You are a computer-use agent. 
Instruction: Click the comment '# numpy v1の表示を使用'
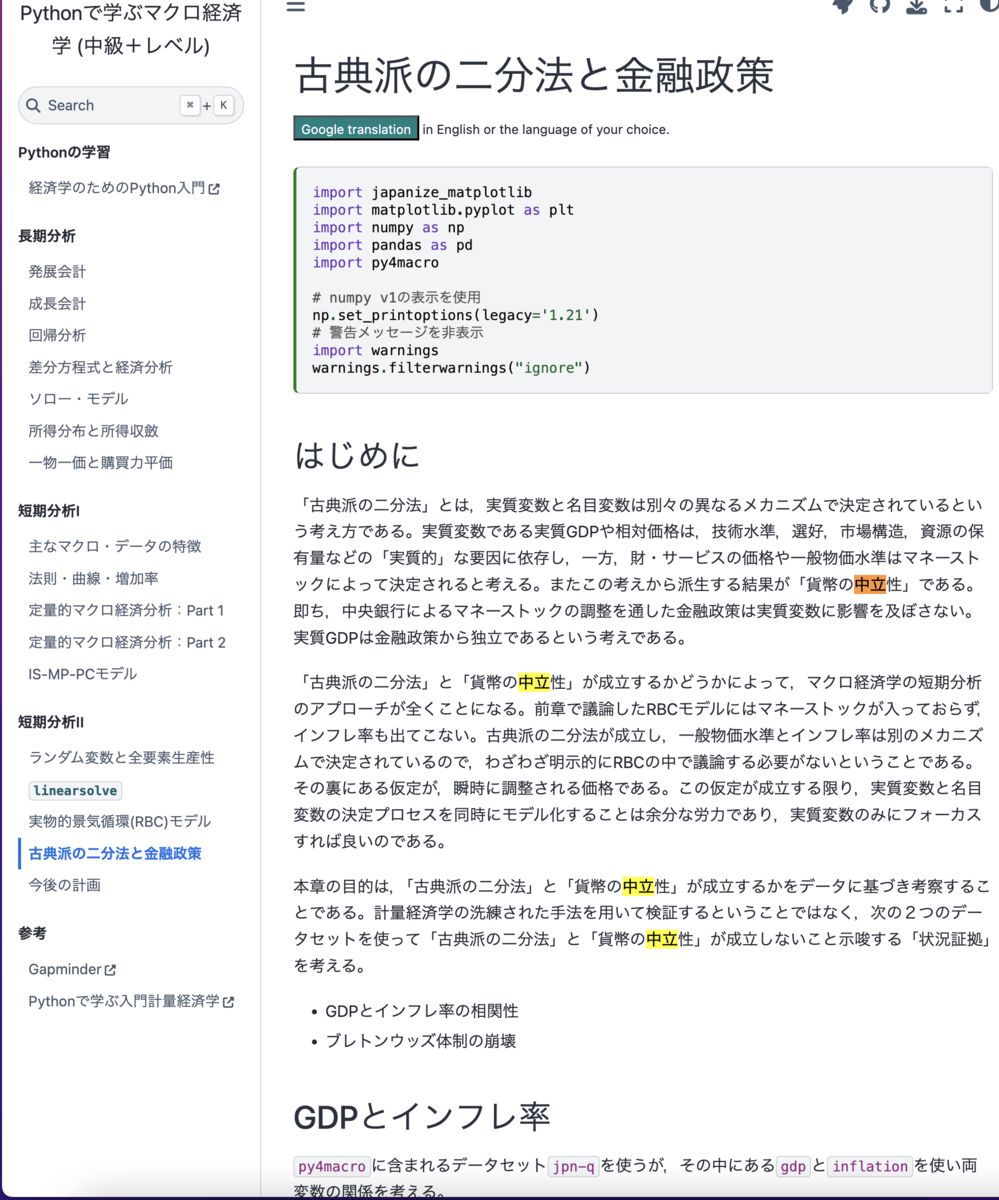point(396,298)
